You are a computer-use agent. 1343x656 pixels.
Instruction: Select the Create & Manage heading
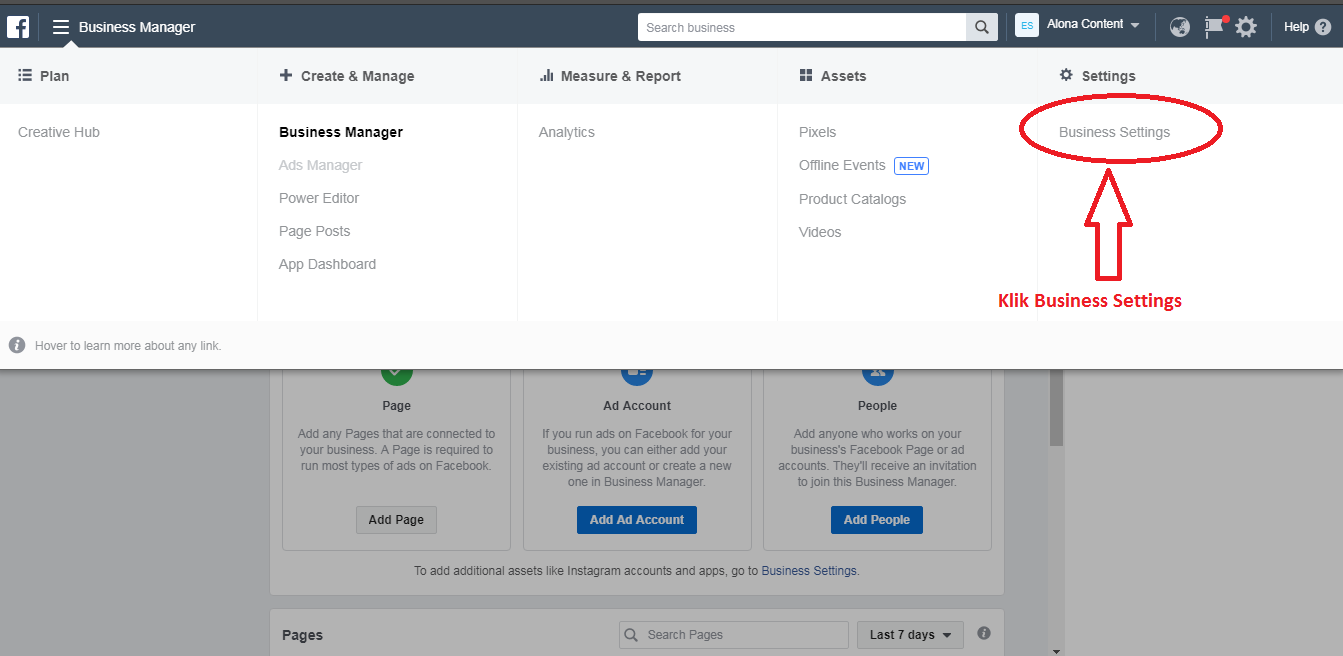click(x=346, y=76)
